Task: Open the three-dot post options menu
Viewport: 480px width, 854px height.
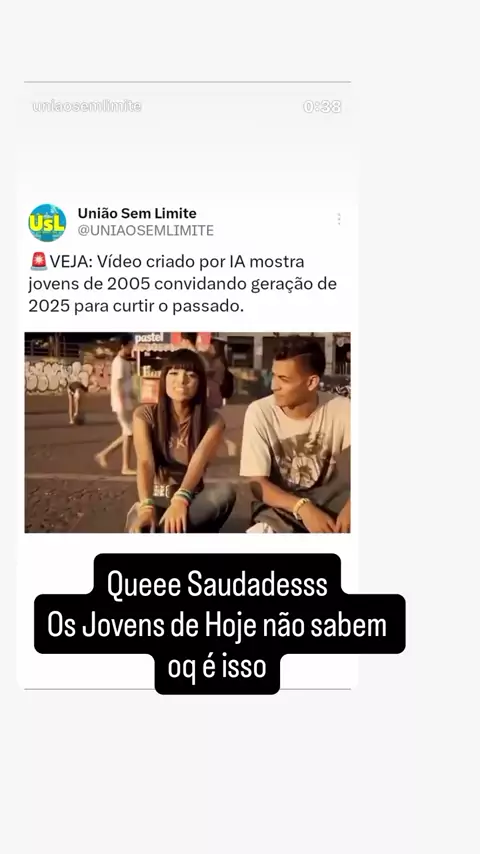Action: 339,219
